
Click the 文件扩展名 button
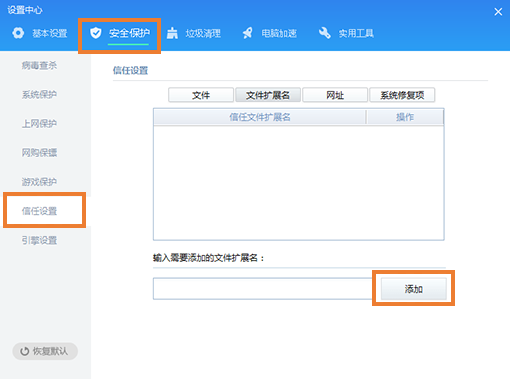point(268,95)
